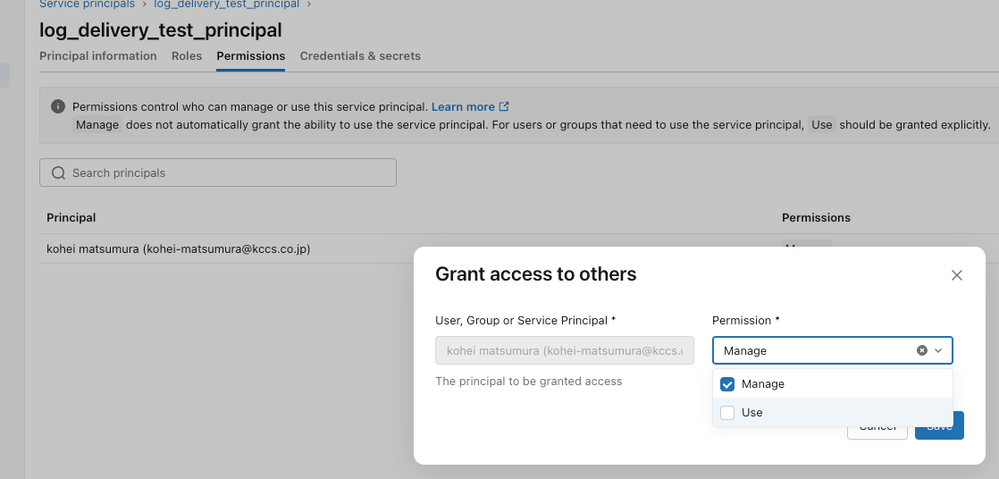The height and width of the screenshot is (479, 999).
Task: Uncheck the Manage checkbox
Action: 727,384
